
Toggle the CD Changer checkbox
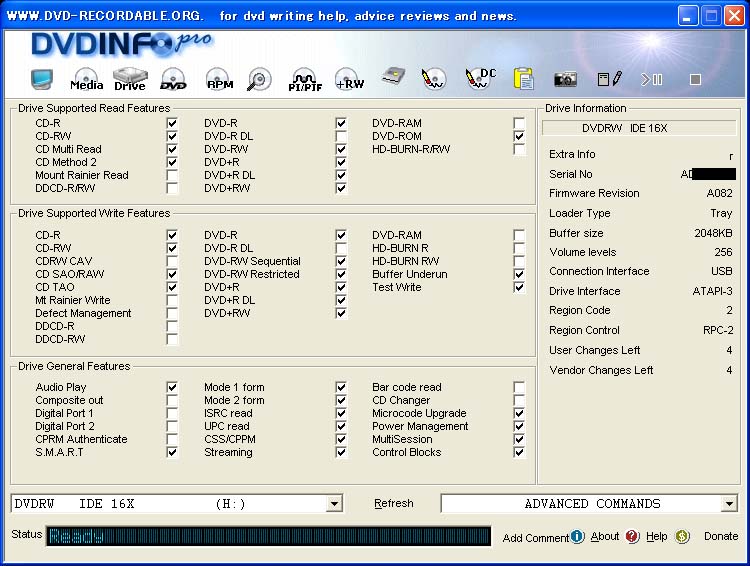tap(518, 400)
